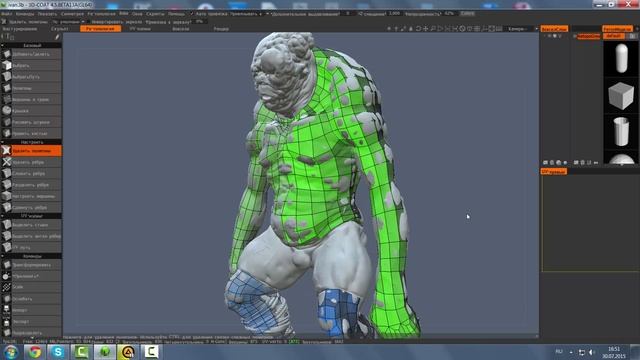This screenshot has height=360, width=640.
Task: Open the UV preview panel tab
Action: click(x=554, y=172)
